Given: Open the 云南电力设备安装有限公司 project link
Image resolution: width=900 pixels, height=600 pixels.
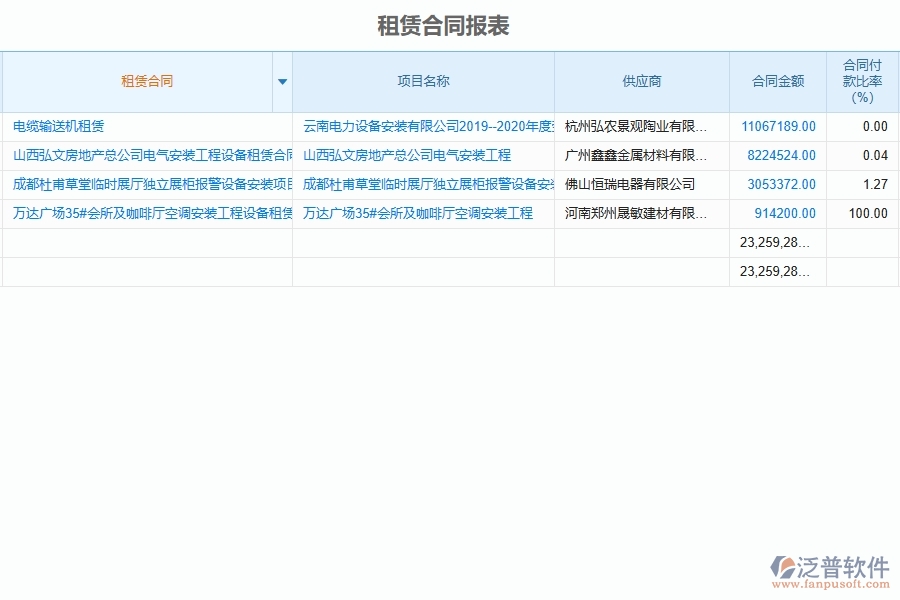Looking at the screenshot, I should click(428, 127).
